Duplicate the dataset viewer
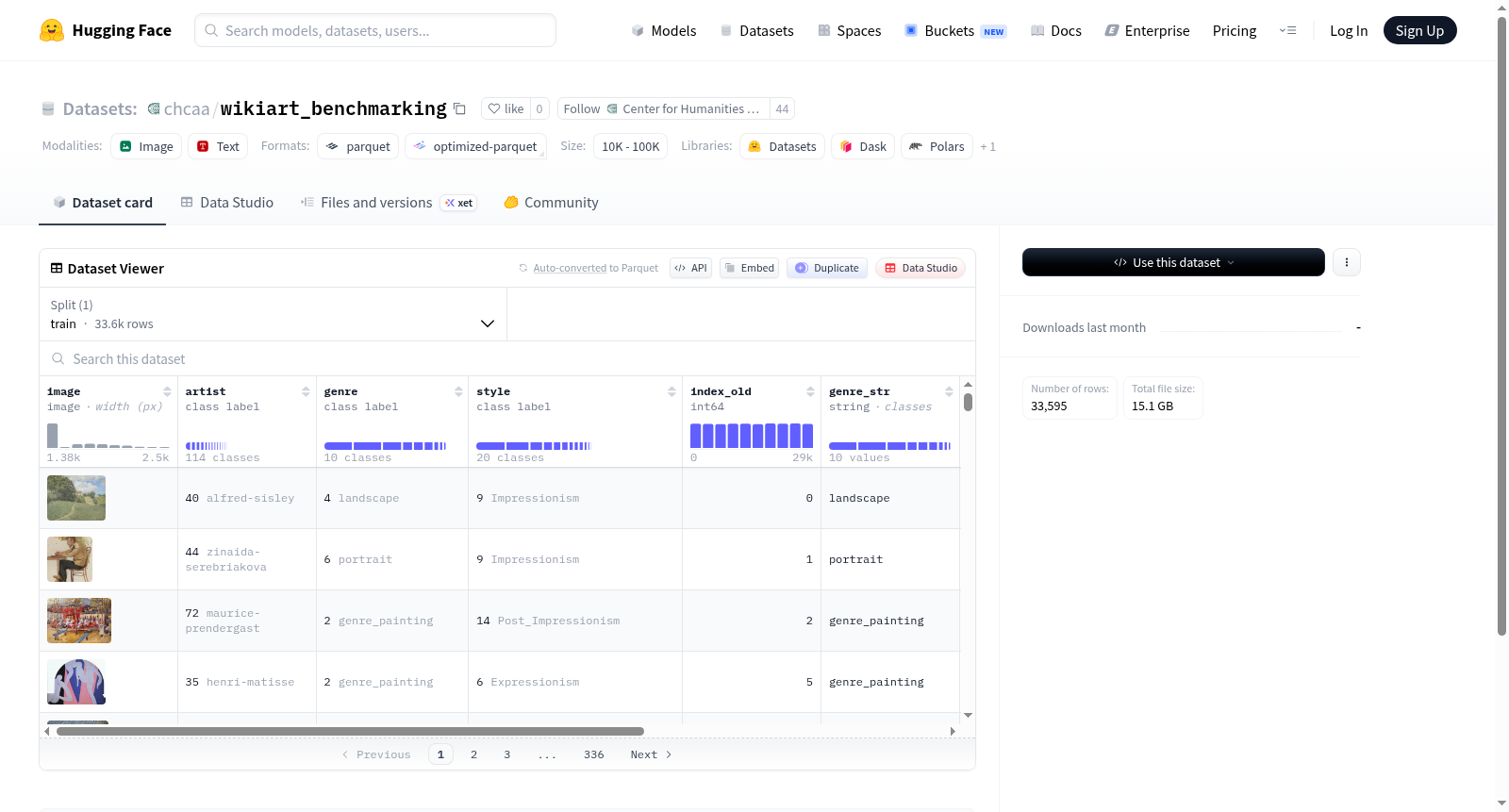 [x=826, y=268]
